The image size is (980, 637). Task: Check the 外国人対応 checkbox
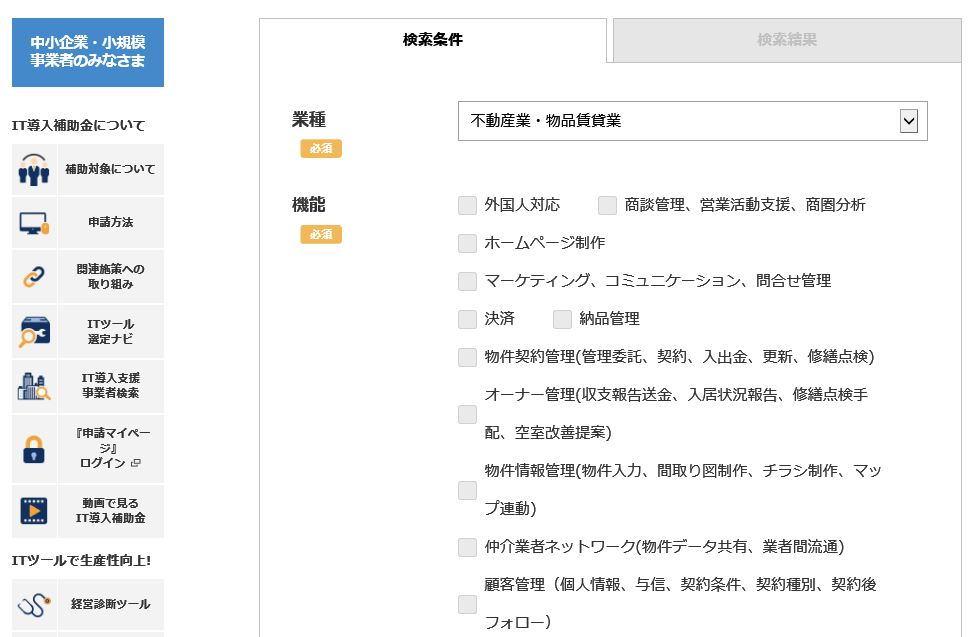pyautogui.click(x=468, y=205)
